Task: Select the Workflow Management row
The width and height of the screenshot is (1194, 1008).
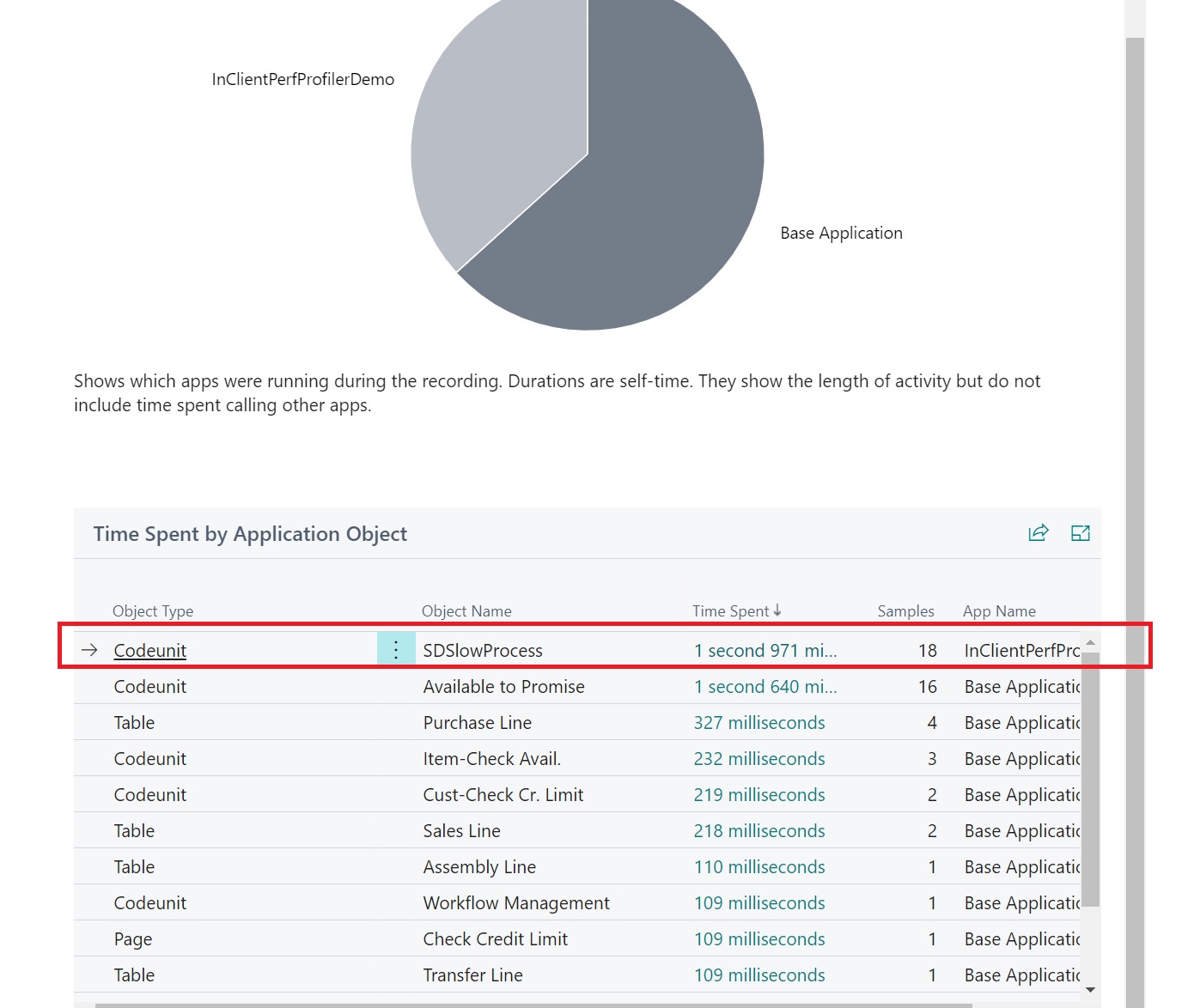Action: (515, 902)
